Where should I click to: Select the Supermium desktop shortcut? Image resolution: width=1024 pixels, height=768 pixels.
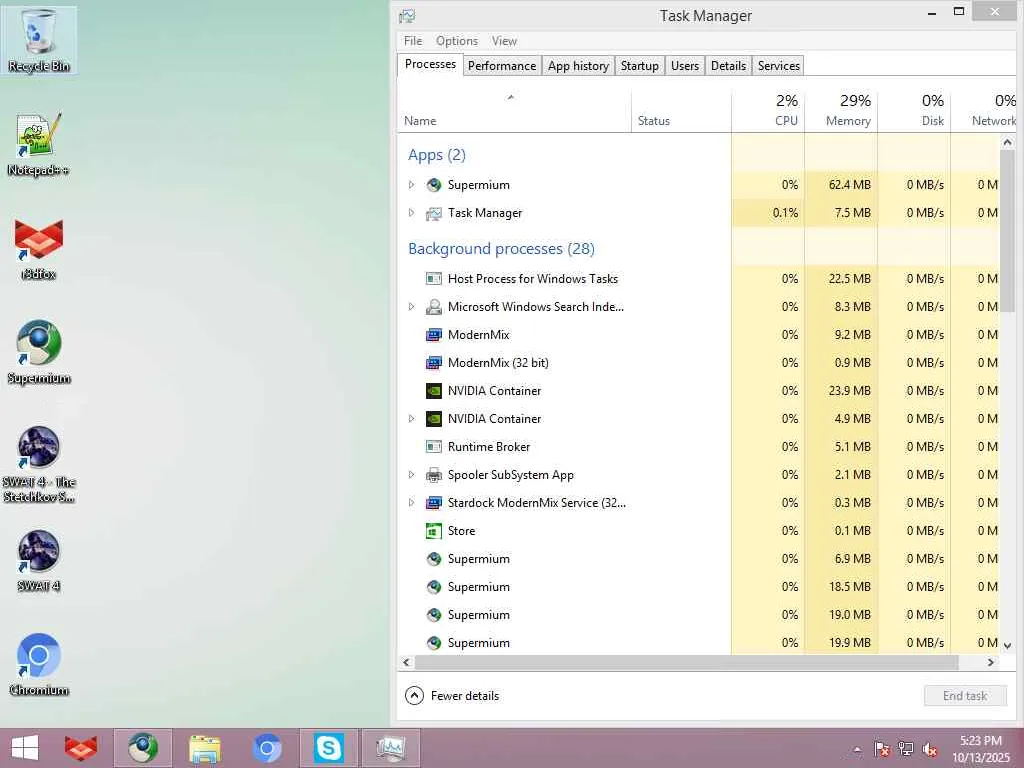39,352
